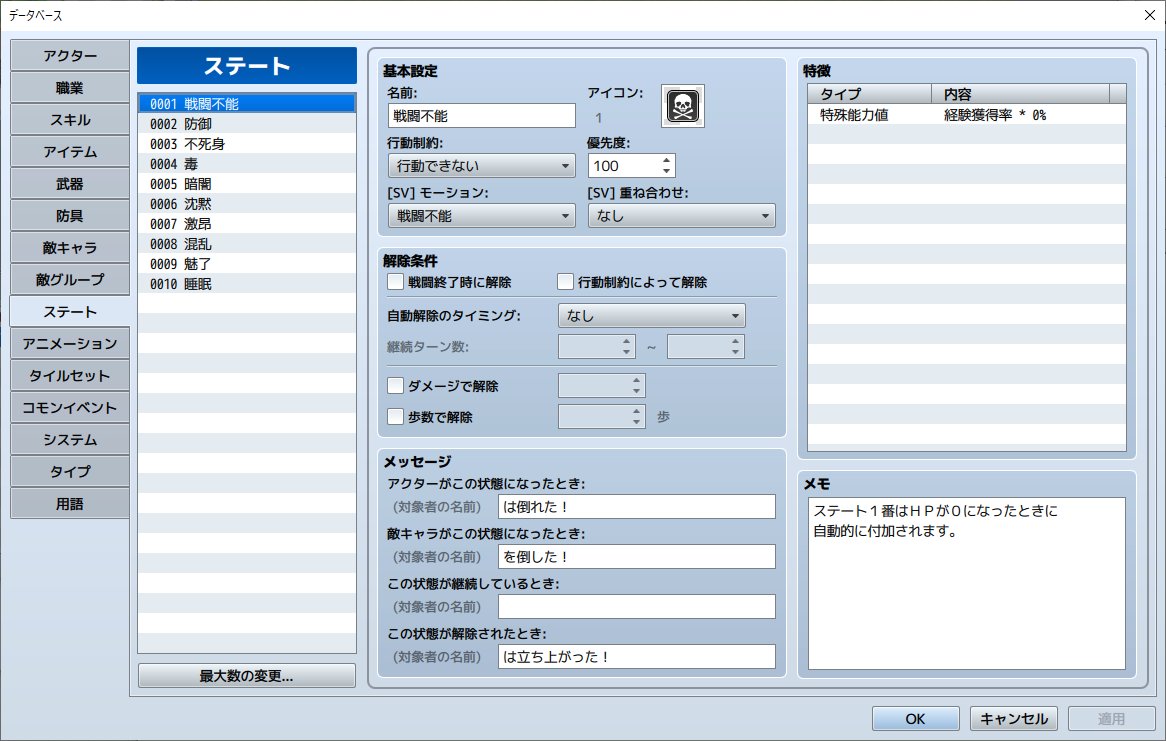Enable the ダメージで解除 checkbox

(395, 385)
